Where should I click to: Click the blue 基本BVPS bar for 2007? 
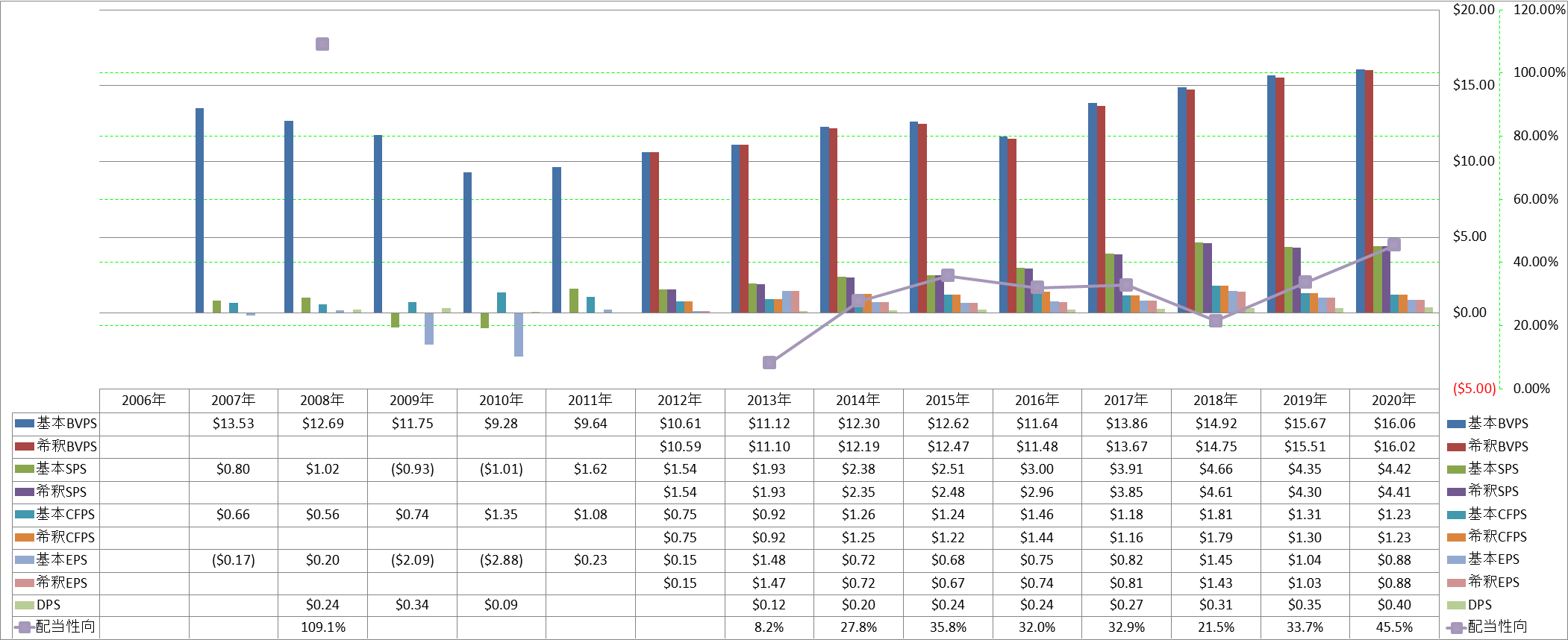(199, 210)
